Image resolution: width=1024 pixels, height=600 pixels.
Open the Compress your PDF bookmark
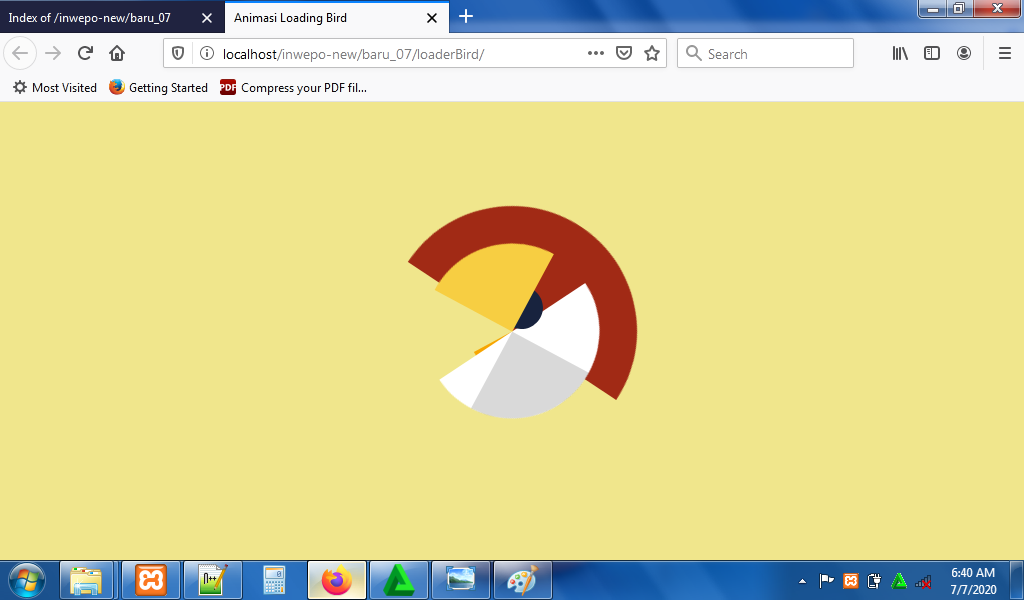293,87
